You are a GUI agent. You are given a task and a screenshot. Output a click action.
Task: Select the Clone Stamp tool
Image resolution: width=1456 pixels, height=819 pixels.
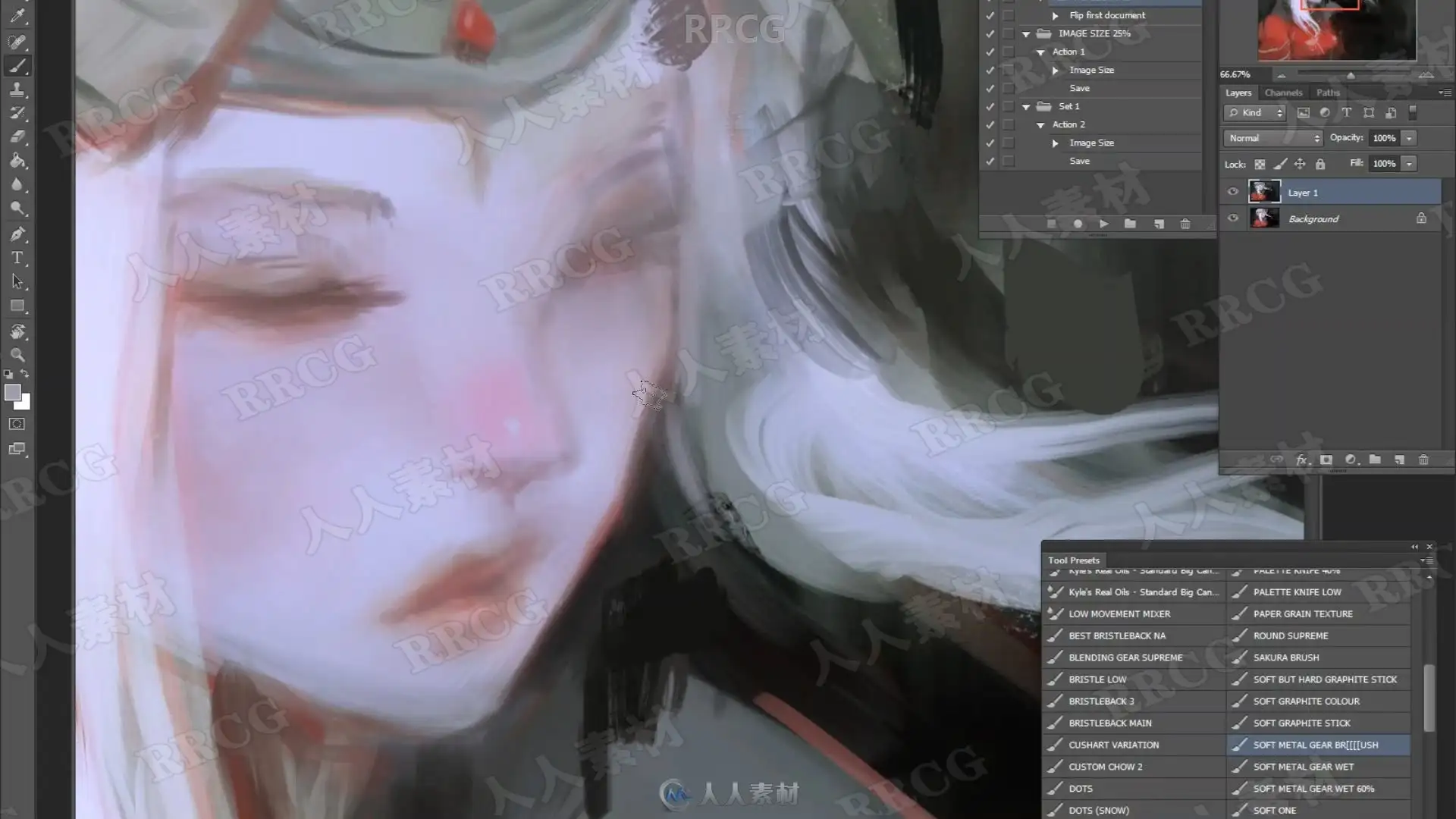pos(17,90)
